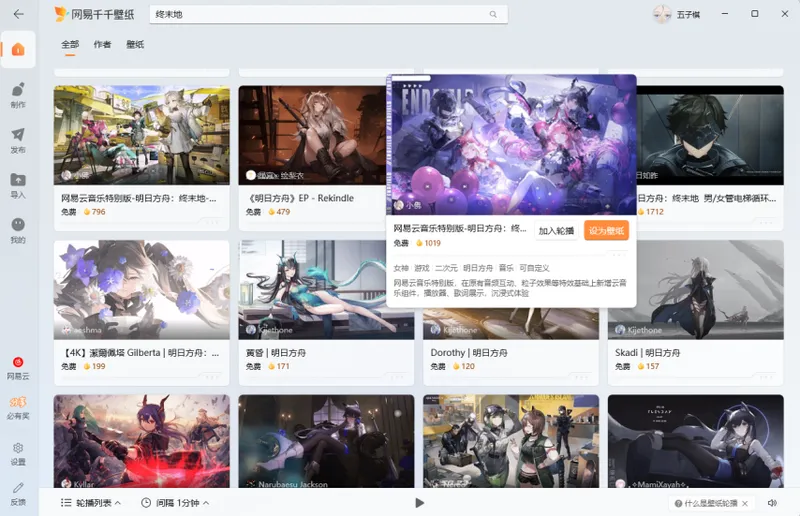This screenshot has width=800, height=516.
Task: Close the 什么是壁纸轮播 tip
Action: tap(745, 503)
